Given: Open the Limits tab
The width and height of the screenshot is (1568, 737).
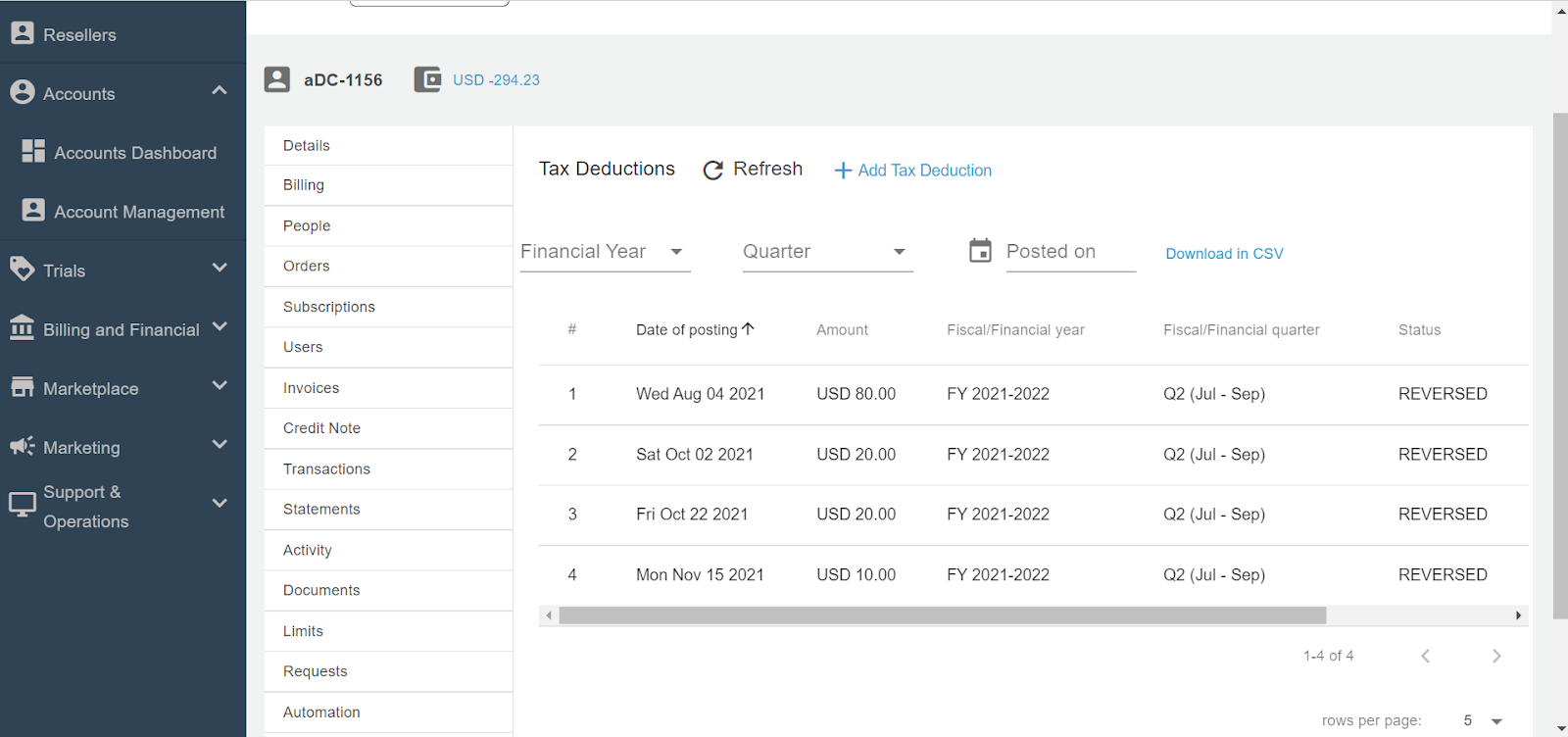Looking at the screenshot, I should [388, 631].
